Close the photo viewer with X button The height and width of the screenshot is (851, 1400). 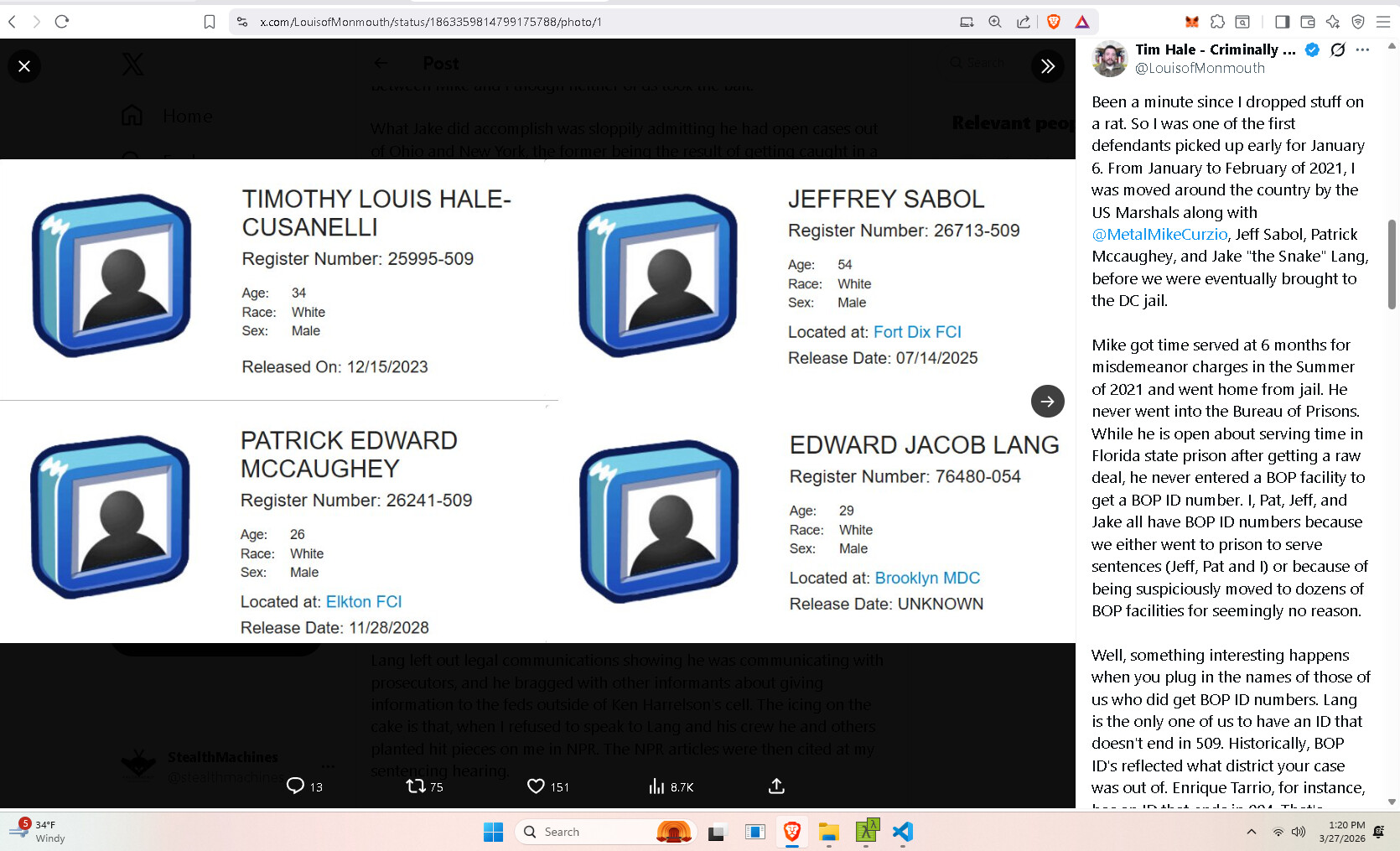pos(24,66)
